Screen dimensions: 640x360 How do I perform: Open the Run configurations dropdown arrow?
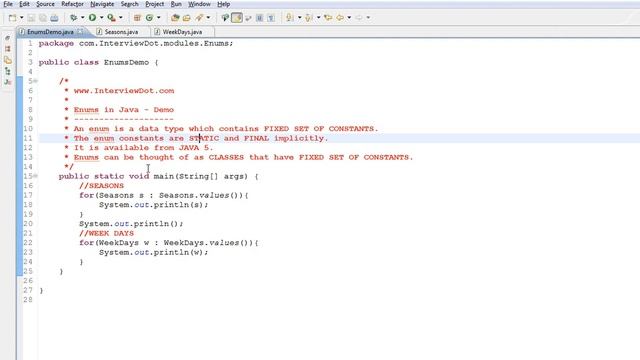pos(102,18)
